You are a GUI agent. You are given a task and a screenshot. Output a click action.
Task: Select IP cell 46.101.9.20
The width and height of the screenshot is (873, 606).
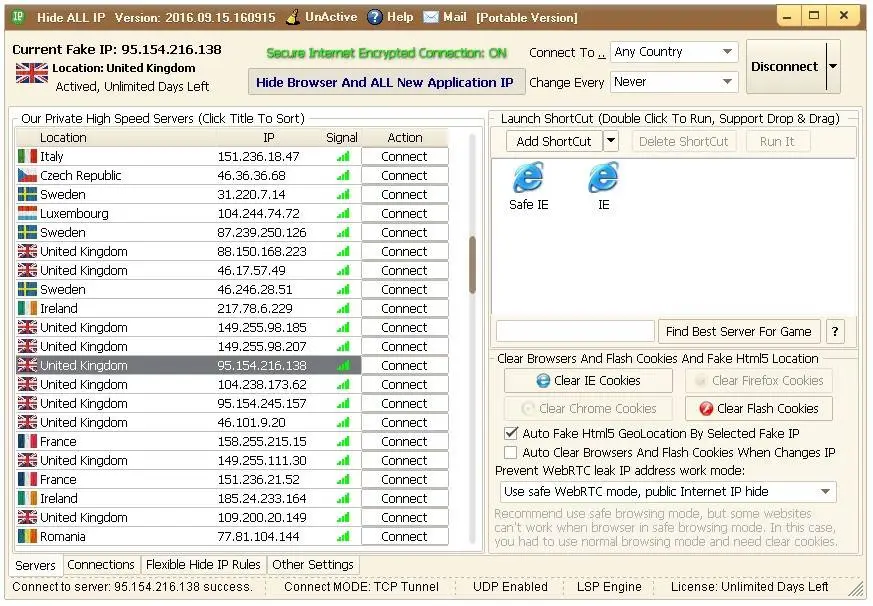tap(252, 422)
